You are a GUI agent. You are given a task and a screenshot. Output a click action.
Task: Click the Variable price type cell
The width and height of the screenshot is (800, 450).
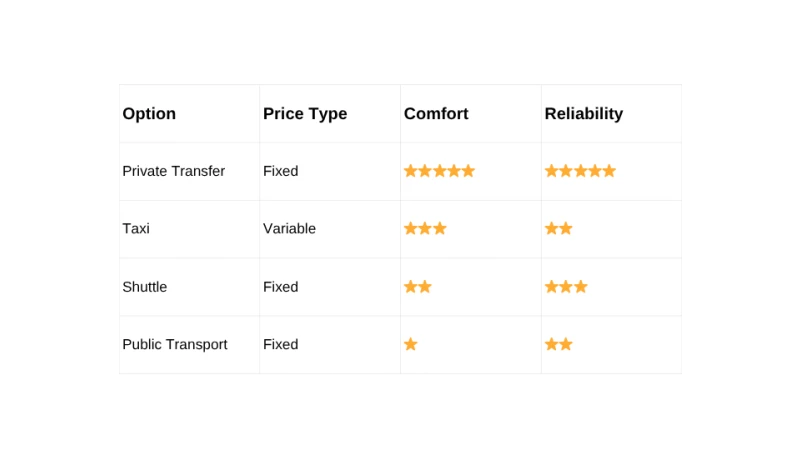tap(289, 228)
